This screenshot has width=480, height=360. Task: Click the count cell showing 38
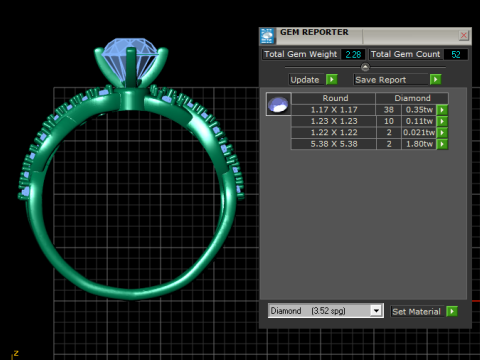389,110
